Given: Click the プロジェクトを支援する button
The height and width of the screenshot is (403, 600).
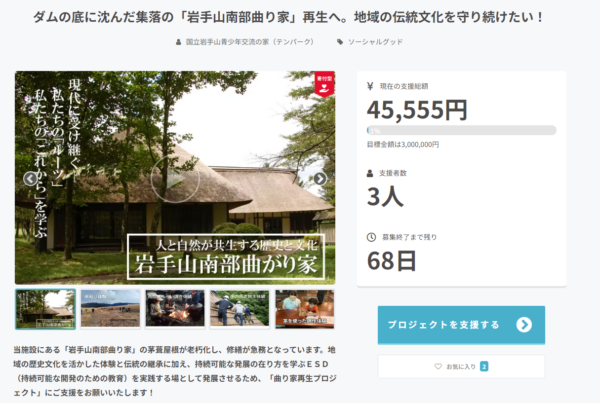Looking at the screenshot, I should pos(461,325).
